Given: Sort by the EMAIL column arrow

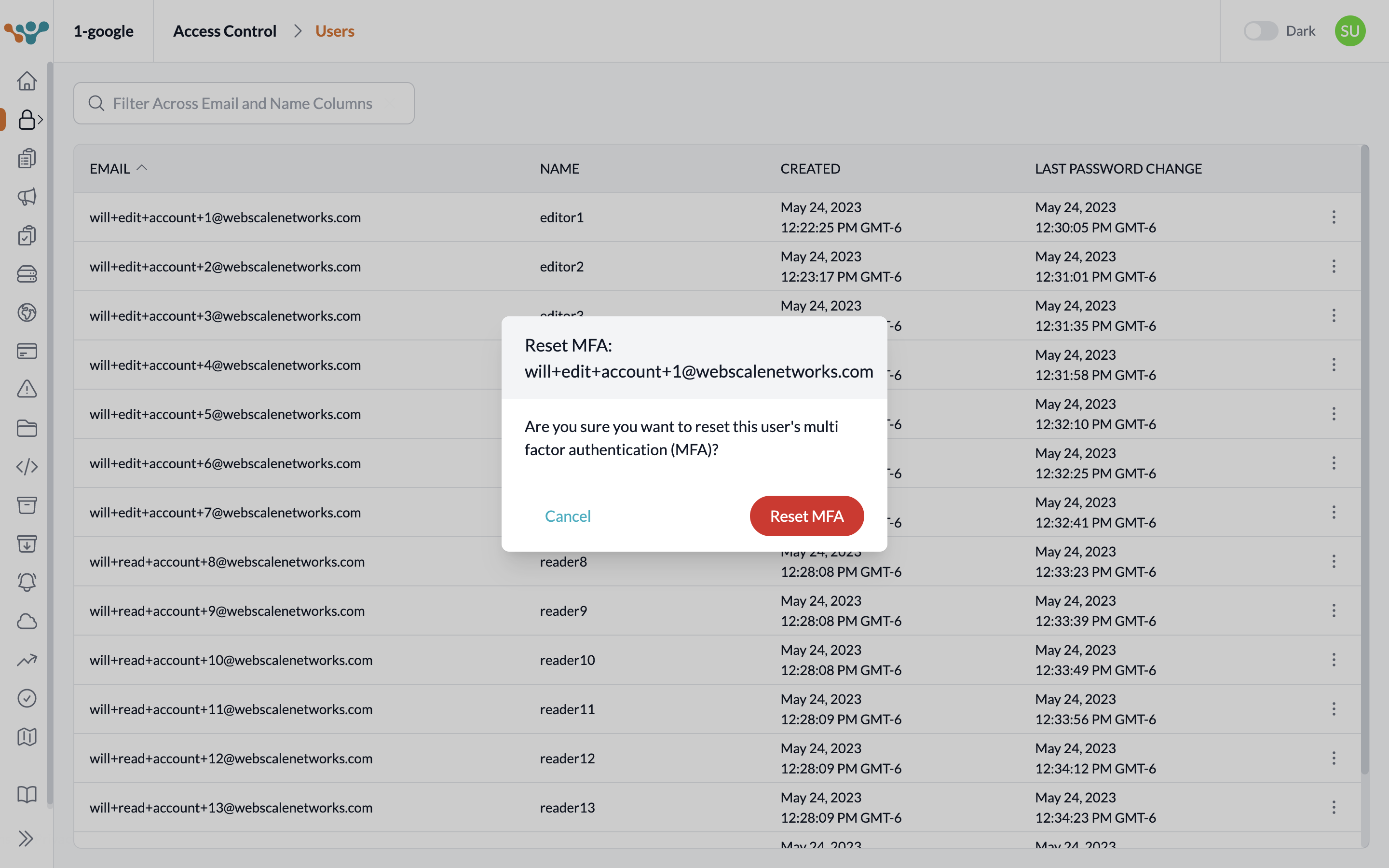Looking at the screenshot, I should pyautogui.click(x=142, y=168).
